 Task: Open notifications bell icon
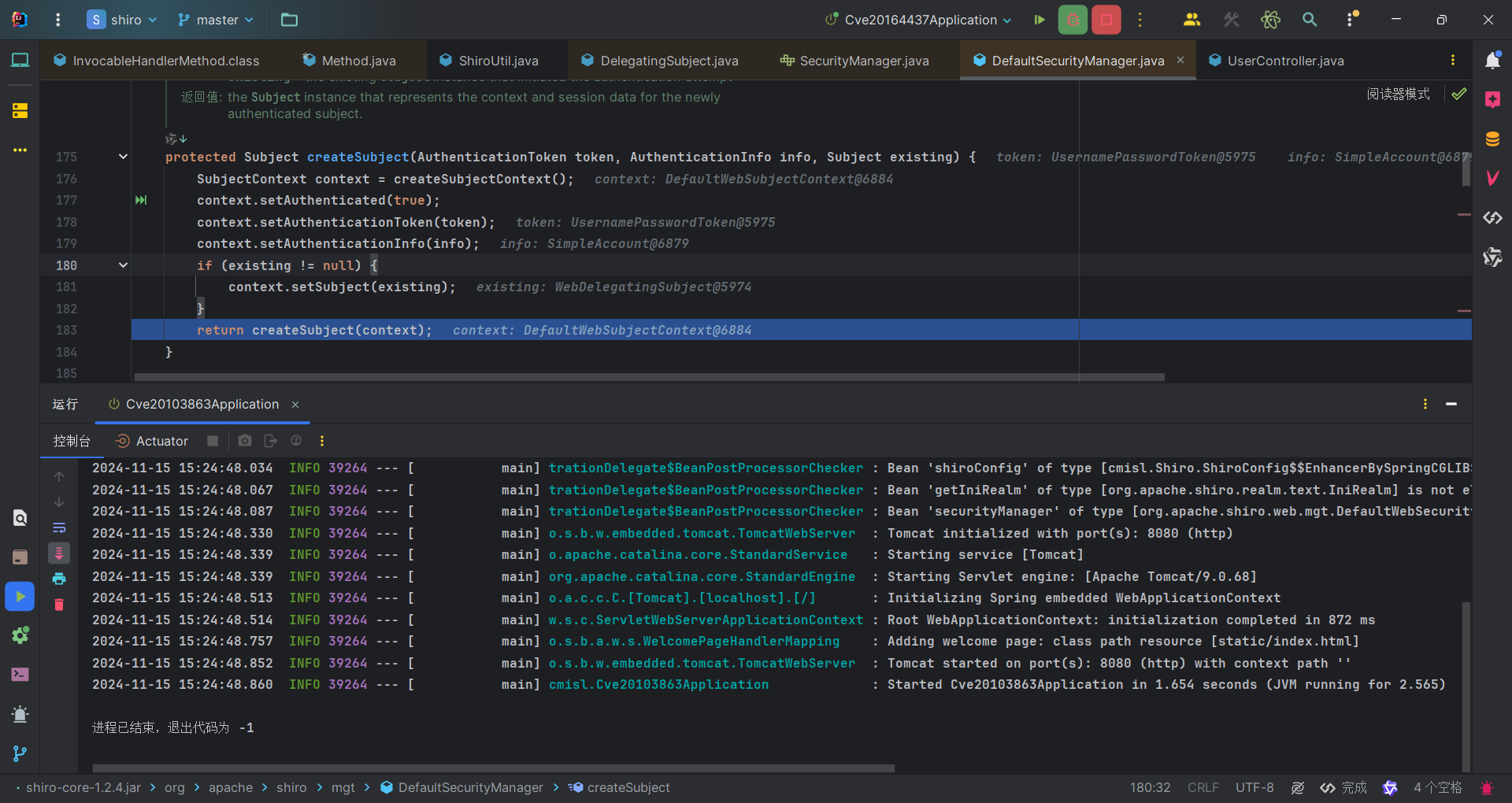tap(1492, 60)
